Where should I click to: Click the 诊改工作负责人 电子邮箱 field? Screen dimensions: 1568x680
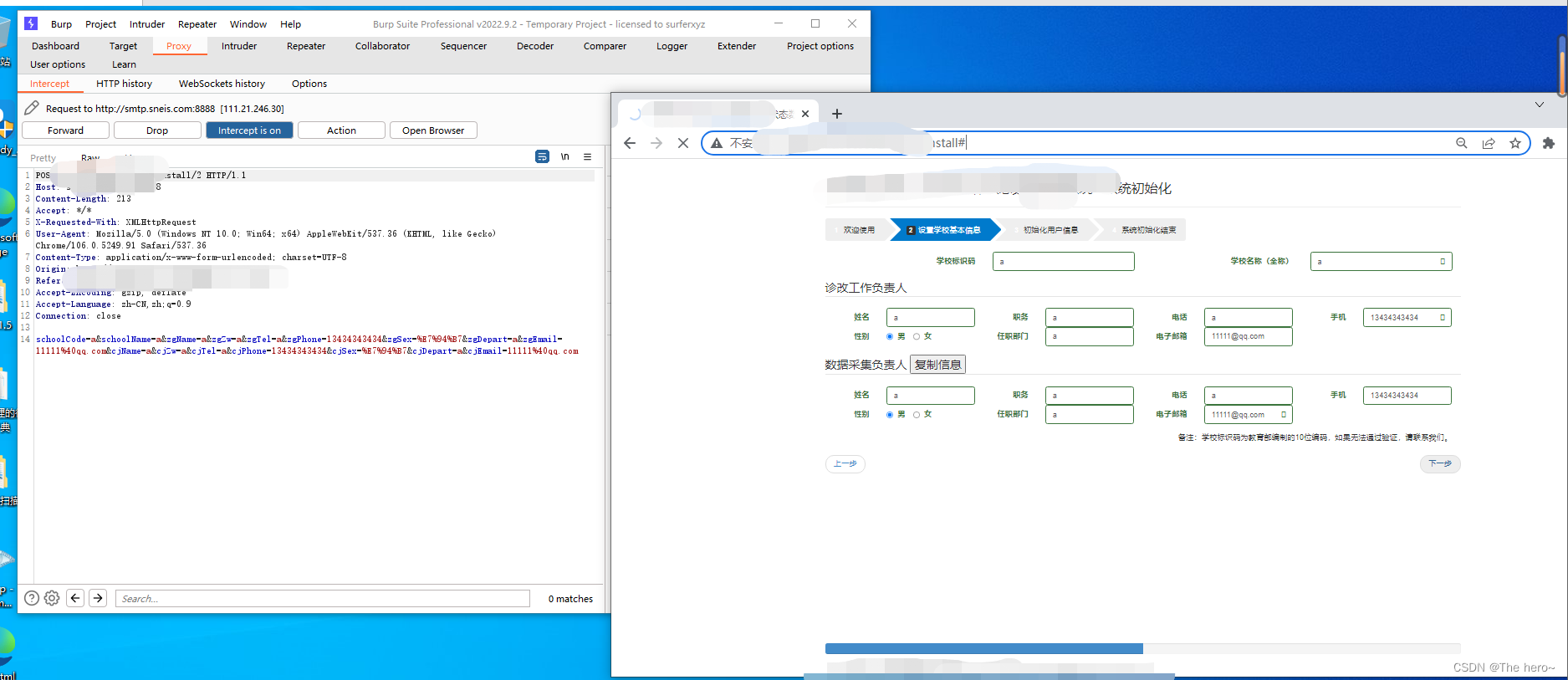(x=1248, y=336)
